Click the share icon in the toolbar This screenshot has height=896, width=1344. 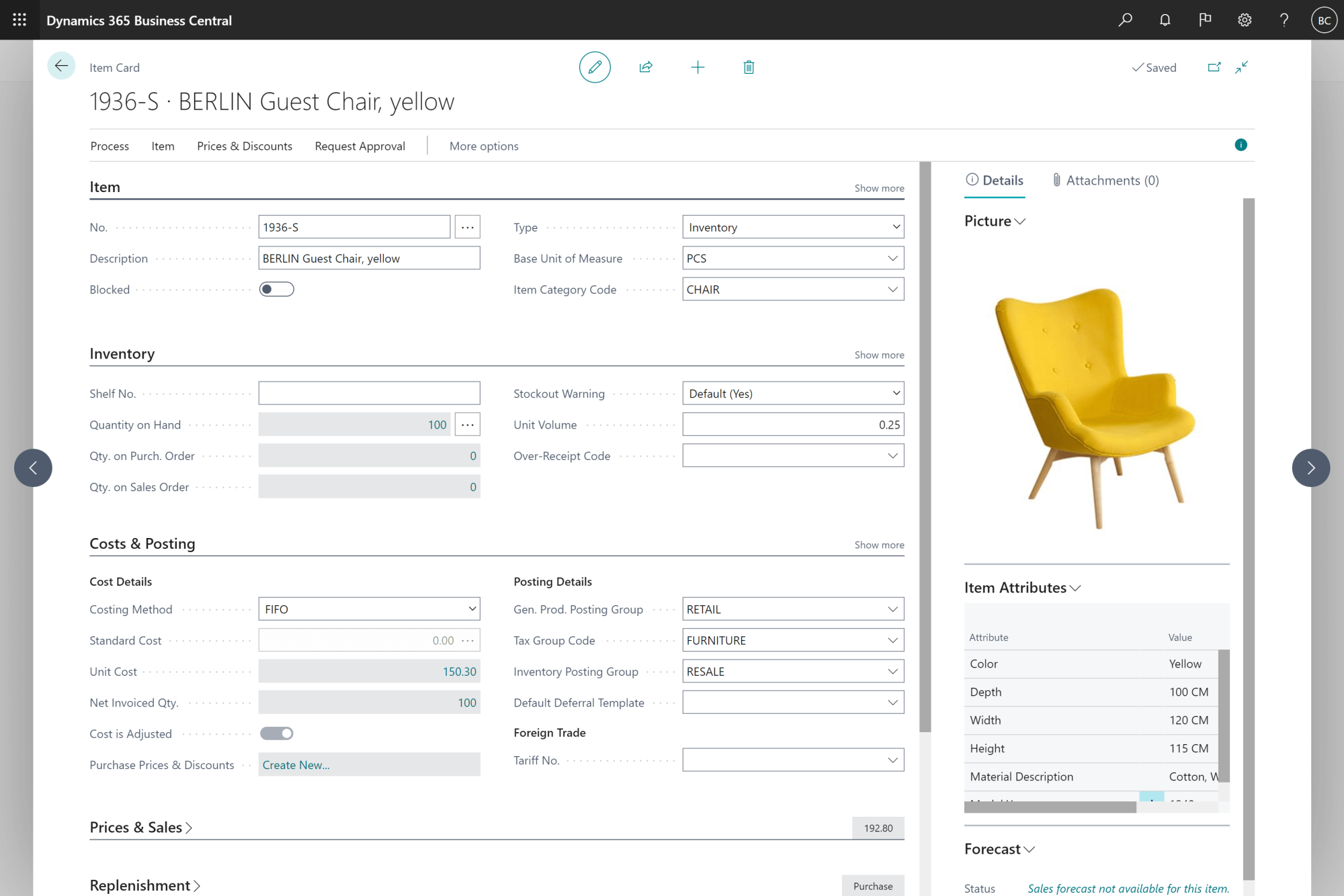click(646, 67)
